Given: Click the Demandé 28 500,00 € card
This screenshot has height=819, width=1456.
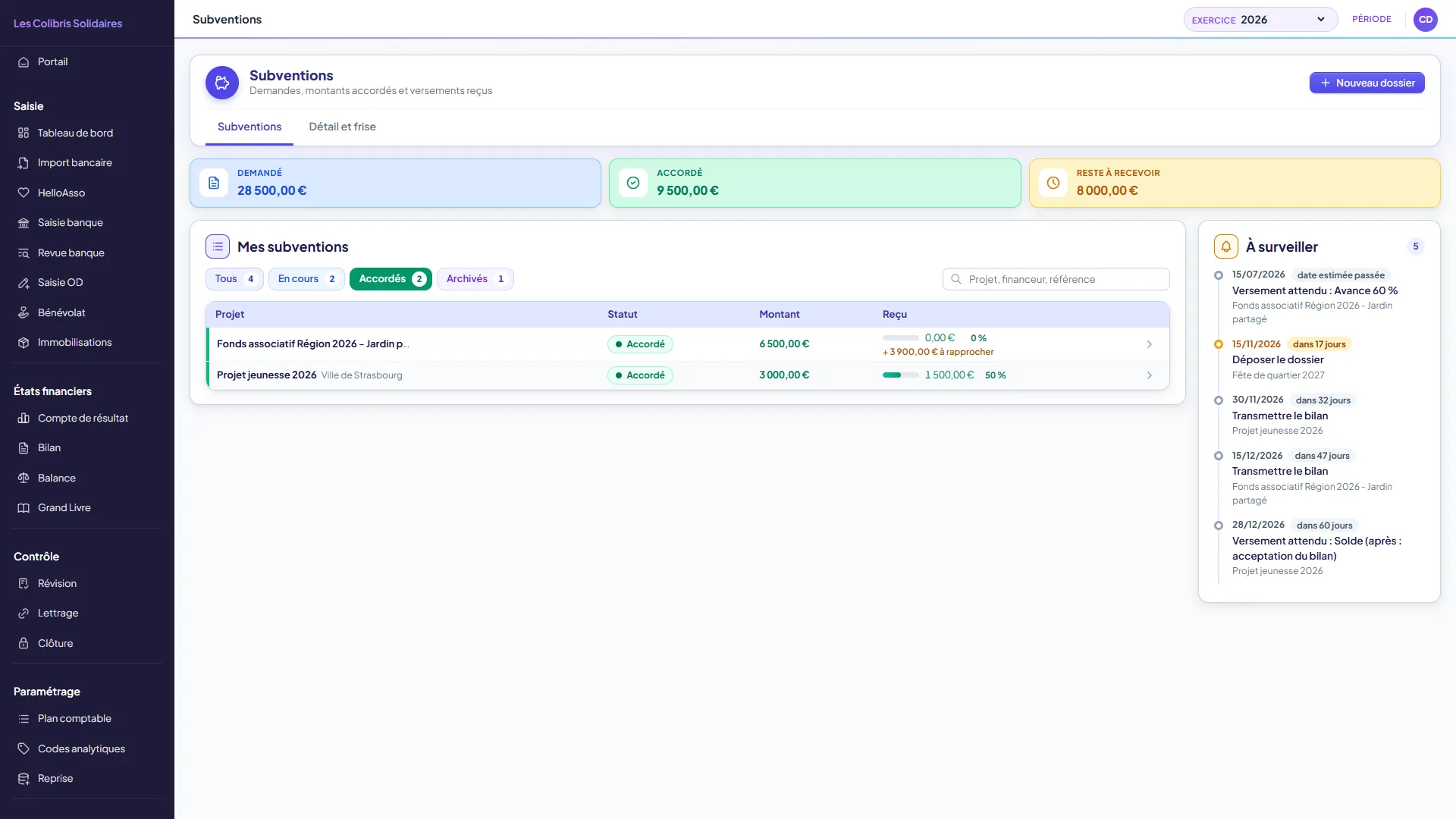Looking at the screenshot, I should point(395,183).
